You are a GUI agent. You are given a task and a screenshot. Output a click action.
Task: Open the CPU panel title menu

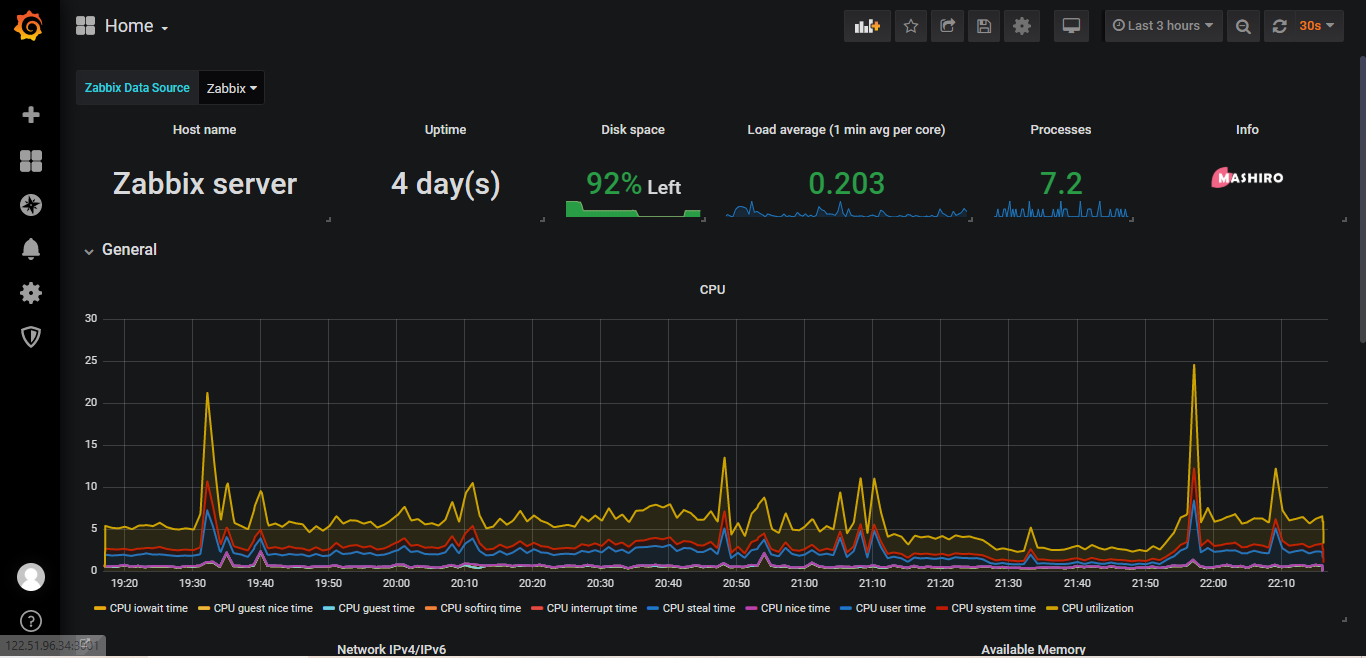click(712, 290)
